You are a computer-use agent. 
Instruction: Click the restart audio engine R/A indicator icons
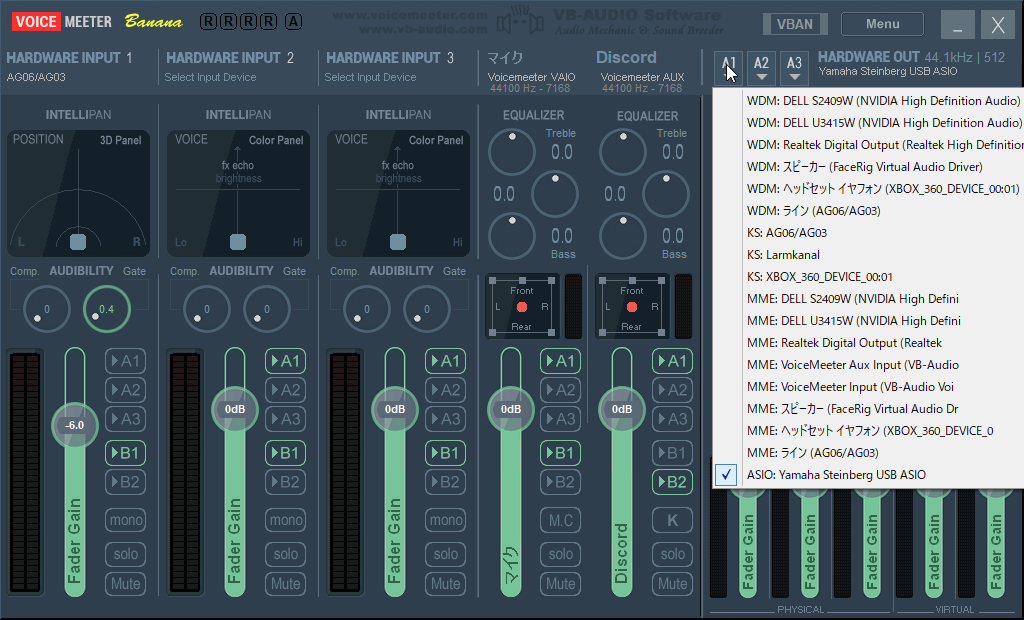[x=251, y=22]
